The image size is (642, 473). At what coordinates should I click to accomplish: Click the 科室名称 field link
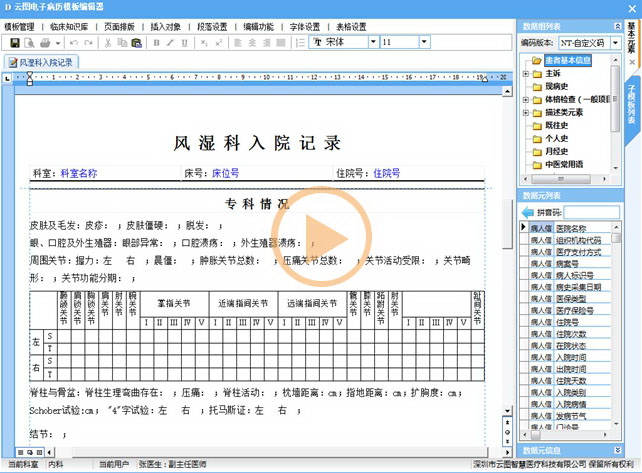coord(79,173)
